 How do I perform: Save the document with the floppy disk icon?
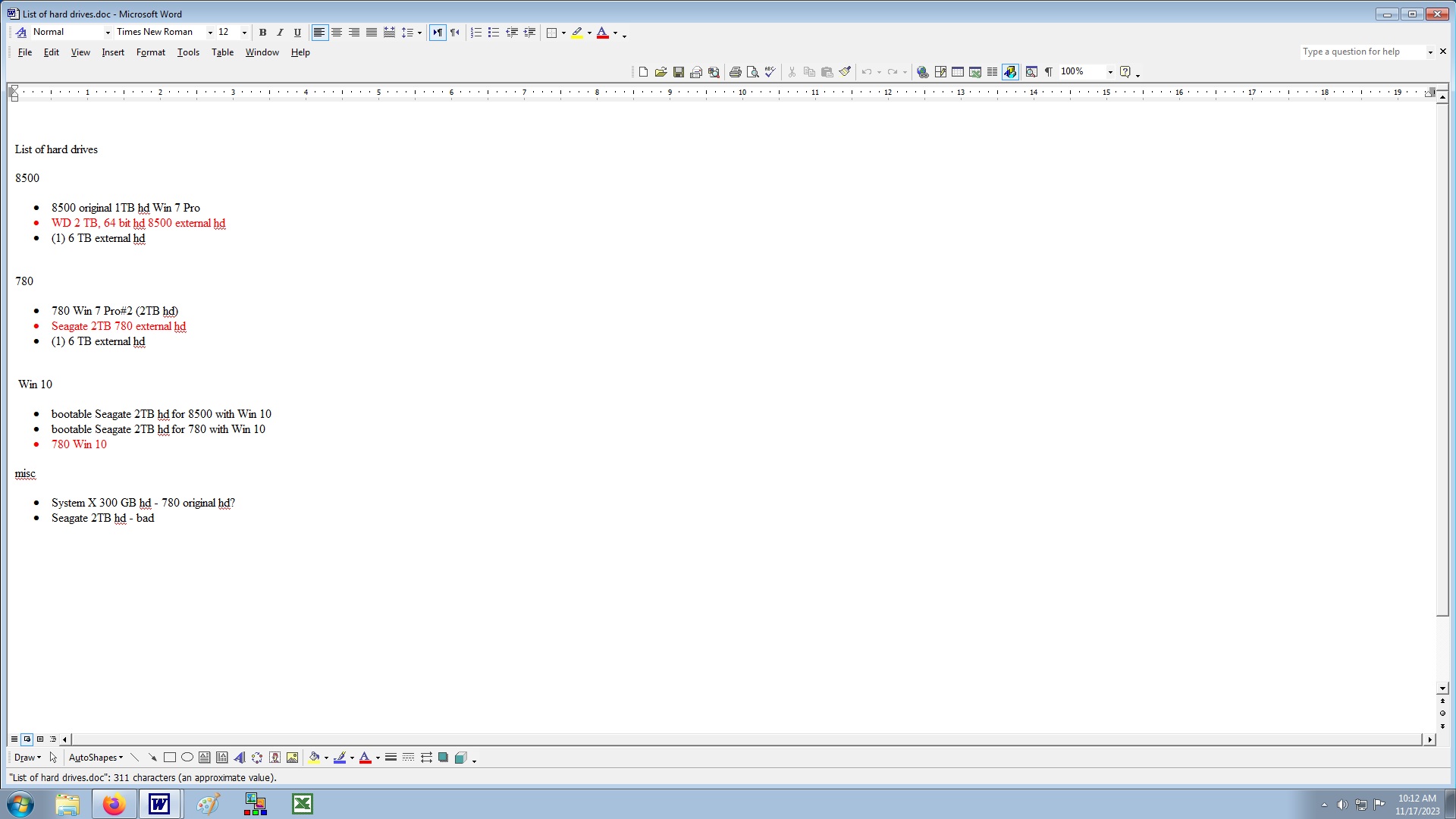click(679, 72)
